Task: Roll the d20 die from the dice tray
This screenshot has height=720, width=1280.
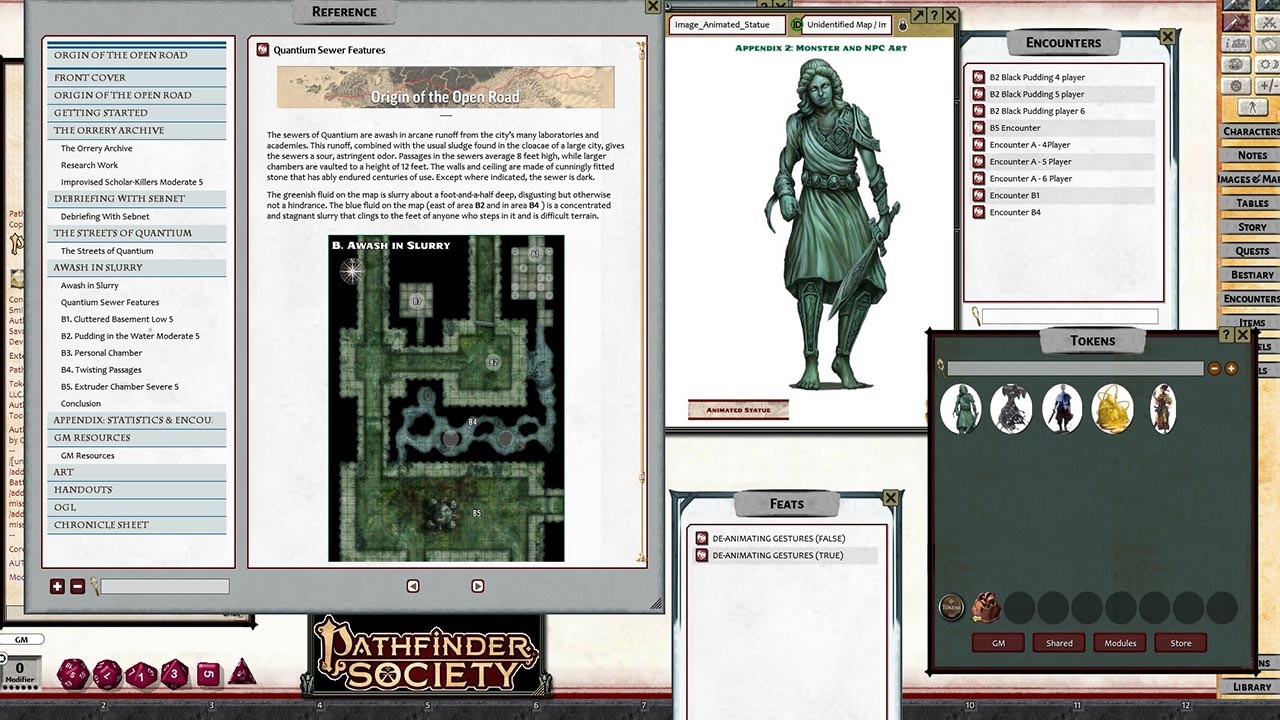Action: [72, 674]
